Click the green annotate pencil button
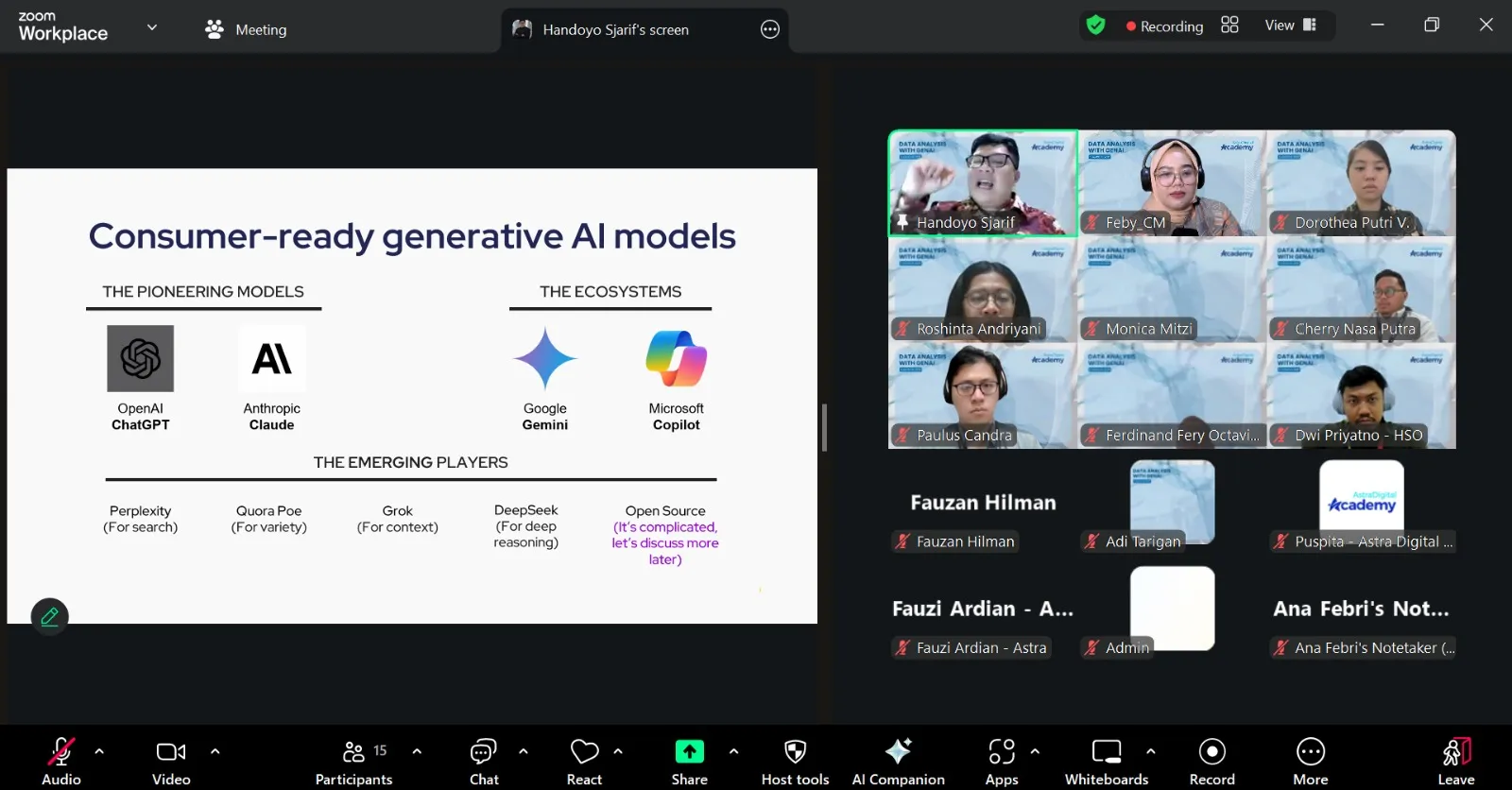Image resolution: width=1512 pixels, height=790 pixels. (50, 617)
